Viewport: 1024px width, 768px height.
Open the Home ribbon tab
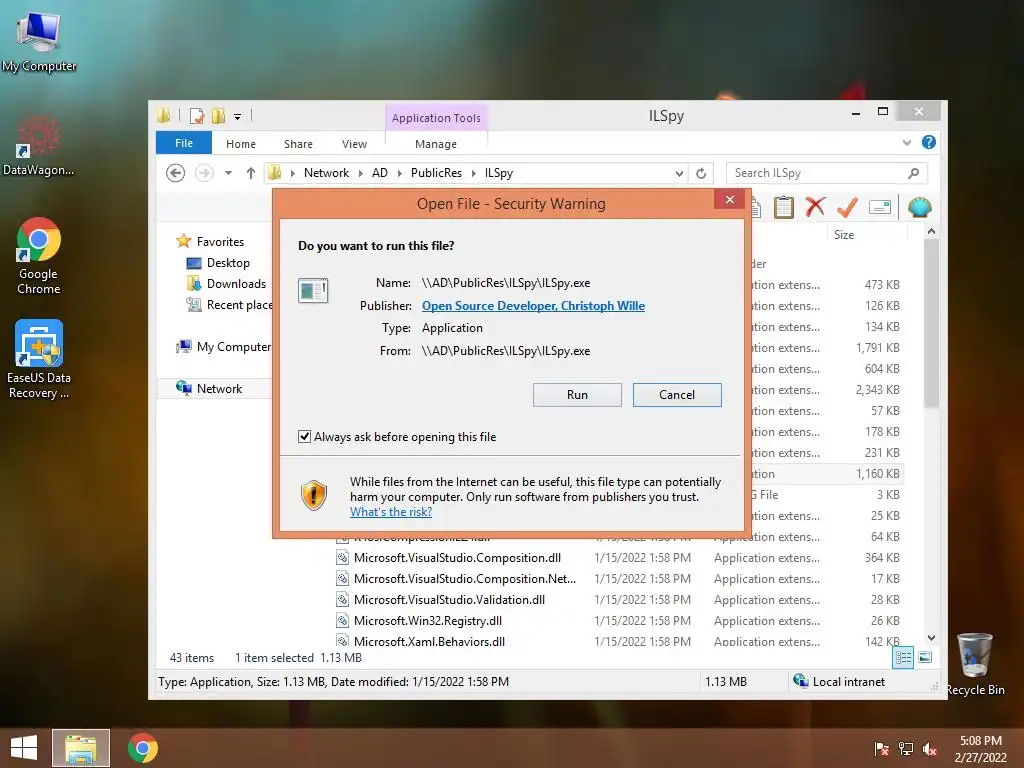coord(241,144)
